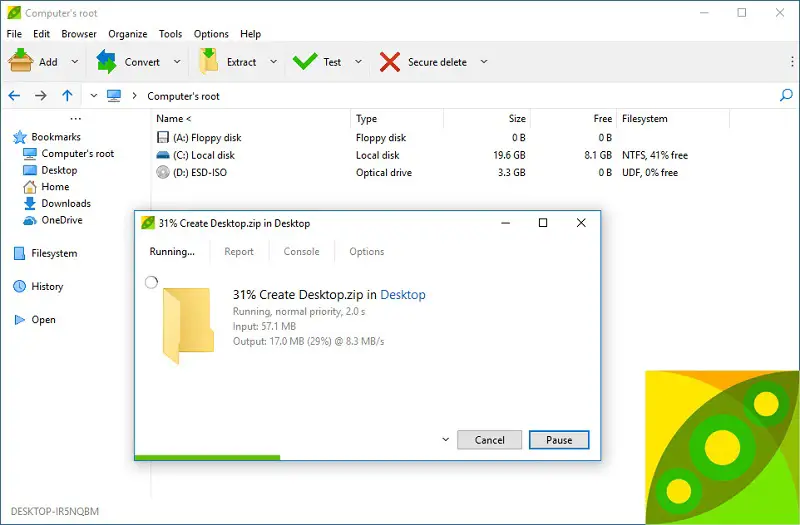Click the History clock icon
The width and height of the screenshot is (800, 525).
pos(19,286)
